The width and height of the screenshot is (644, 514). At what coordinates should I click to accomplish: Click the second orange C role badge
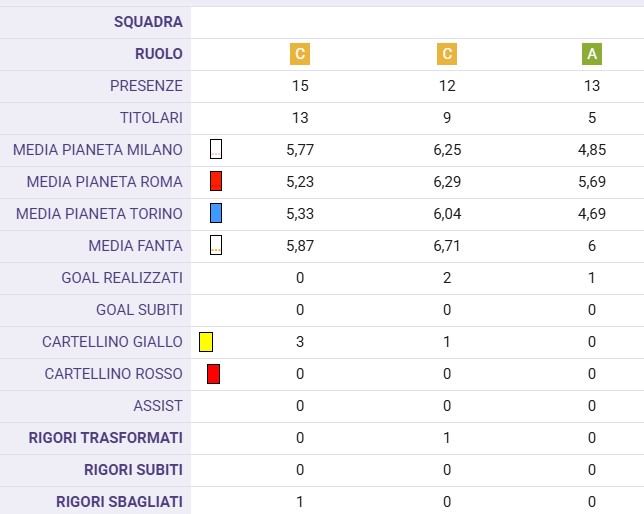447,54
